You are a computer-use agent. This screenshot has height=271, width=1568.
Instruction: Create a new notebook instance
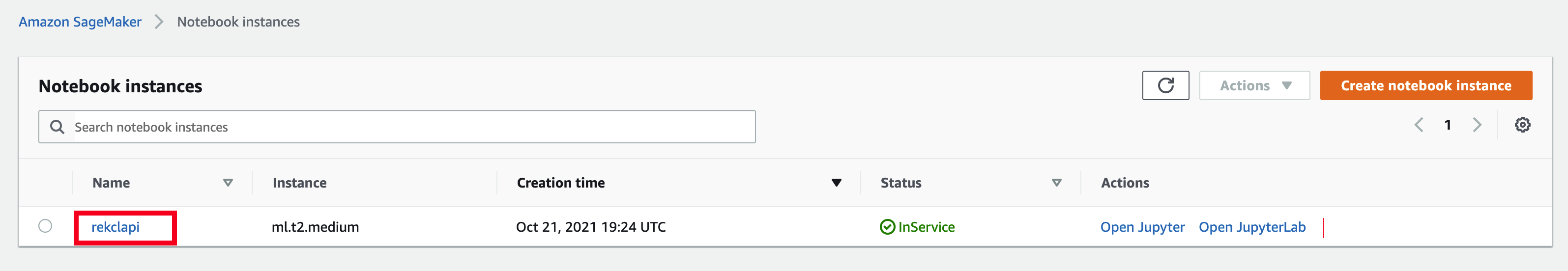click(x=1425, y=86)
